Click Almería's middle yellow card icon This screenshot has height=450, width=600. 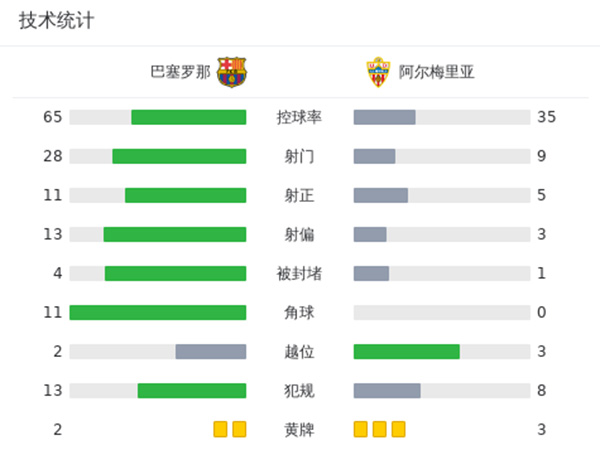click(x=380, y=429)
